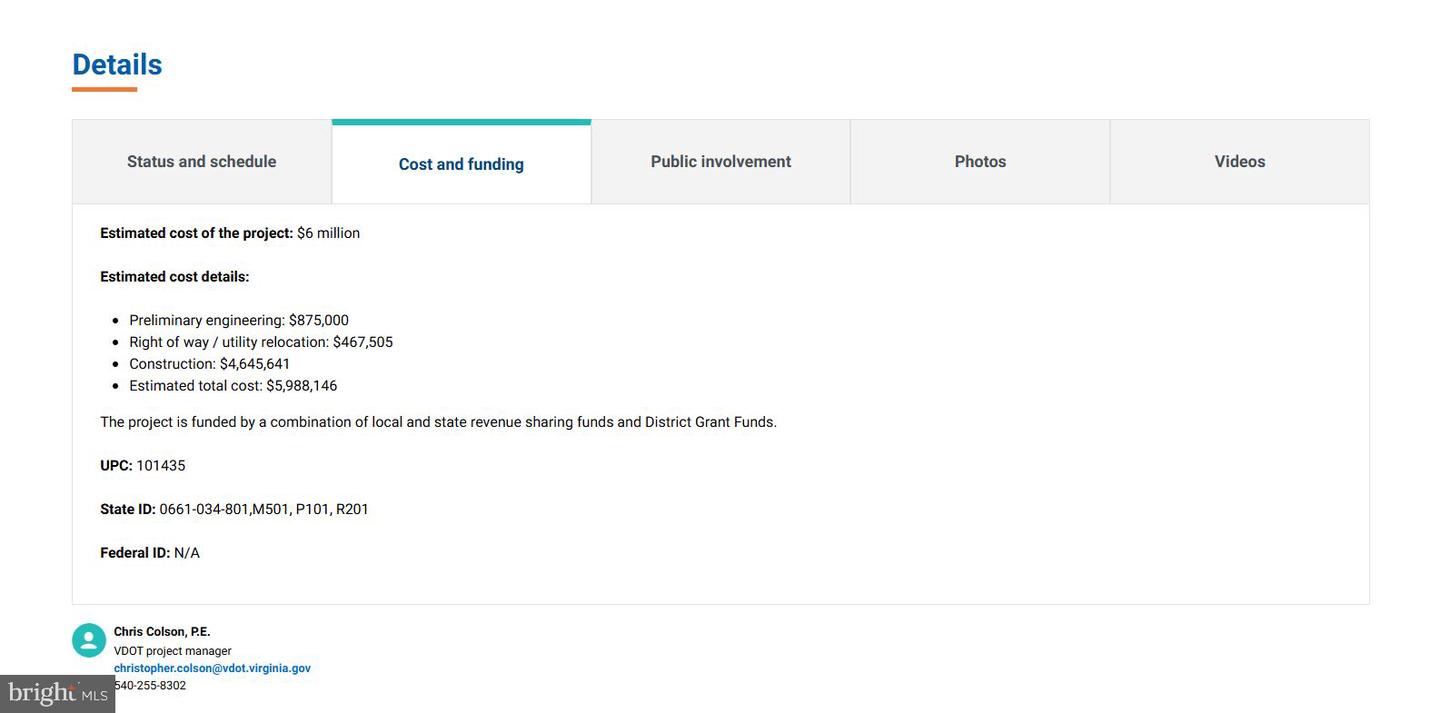This screenshot has width=1440, height=713.
Task: Click the Right of way / utility relocation line
Action: [x=261, y=342]
